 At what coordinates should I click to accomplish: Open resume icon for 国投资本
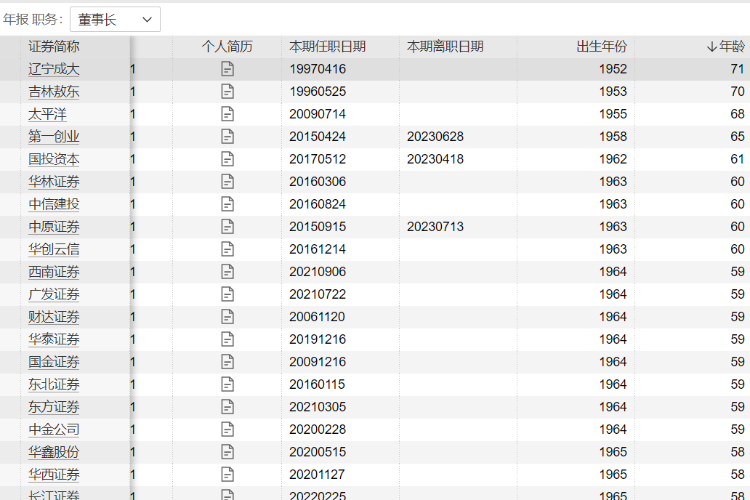click(228, 159)
